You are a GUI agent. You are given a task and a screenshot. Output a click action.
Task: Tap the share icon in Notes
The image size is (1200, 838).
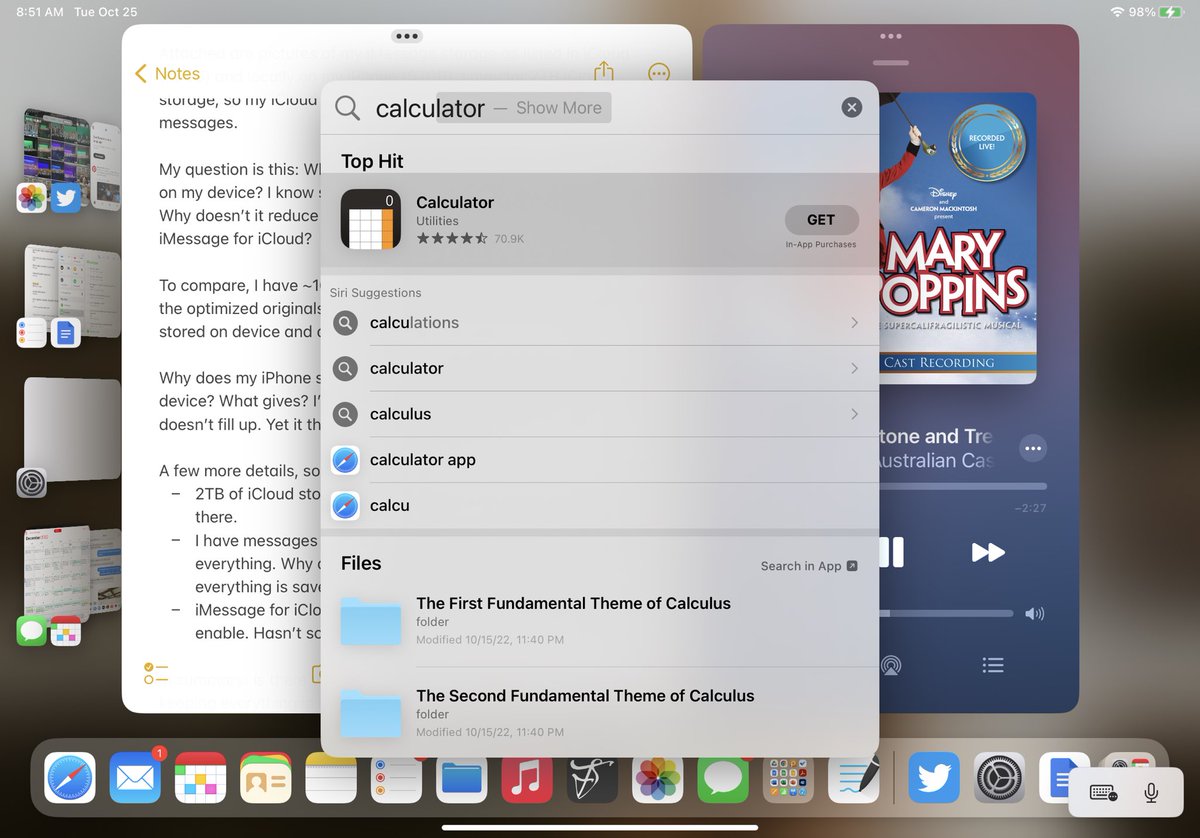603,72
